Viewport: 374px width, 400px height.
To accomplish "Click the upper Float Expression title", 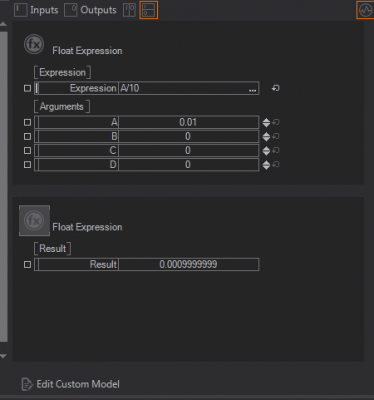I will (x=87, y=51).
